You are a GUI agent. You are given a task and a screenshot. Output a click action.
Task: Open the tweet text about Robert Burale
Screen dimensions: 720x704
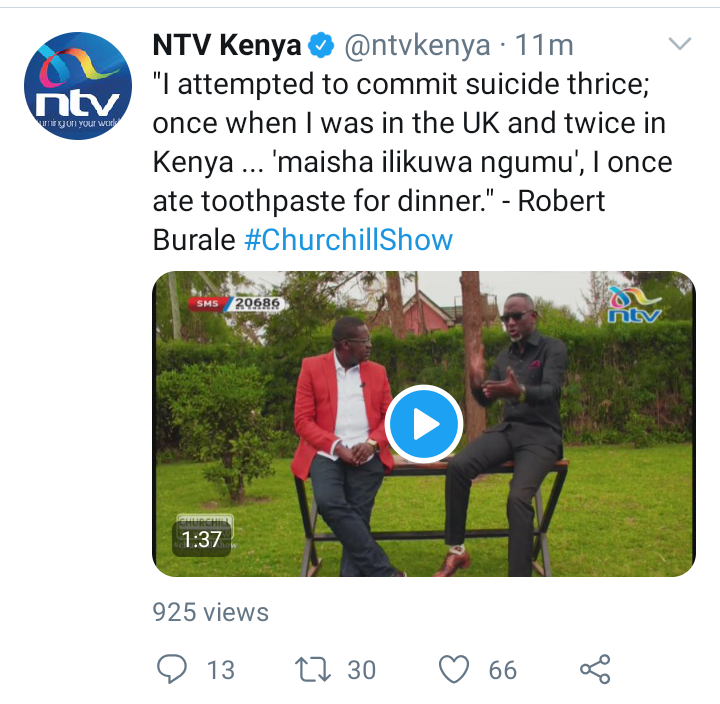(412, 162)
